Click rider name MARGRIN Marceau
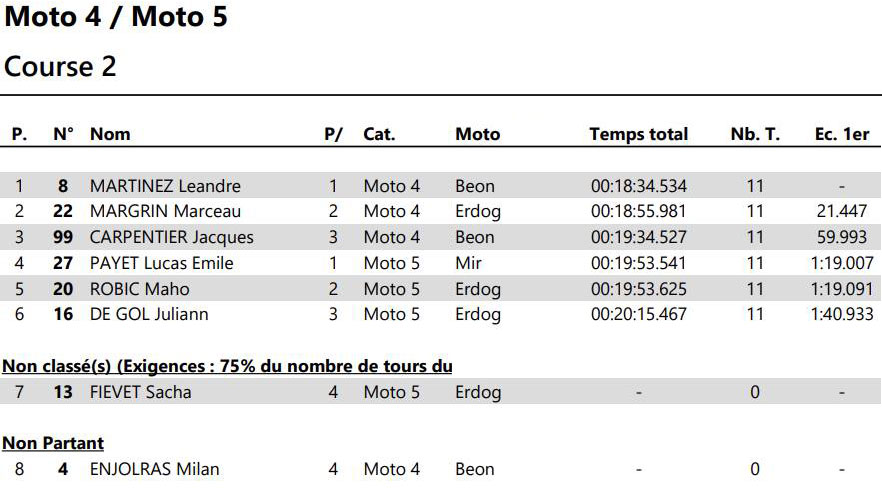This screenshot has width=882, height=492. (165, 211)
